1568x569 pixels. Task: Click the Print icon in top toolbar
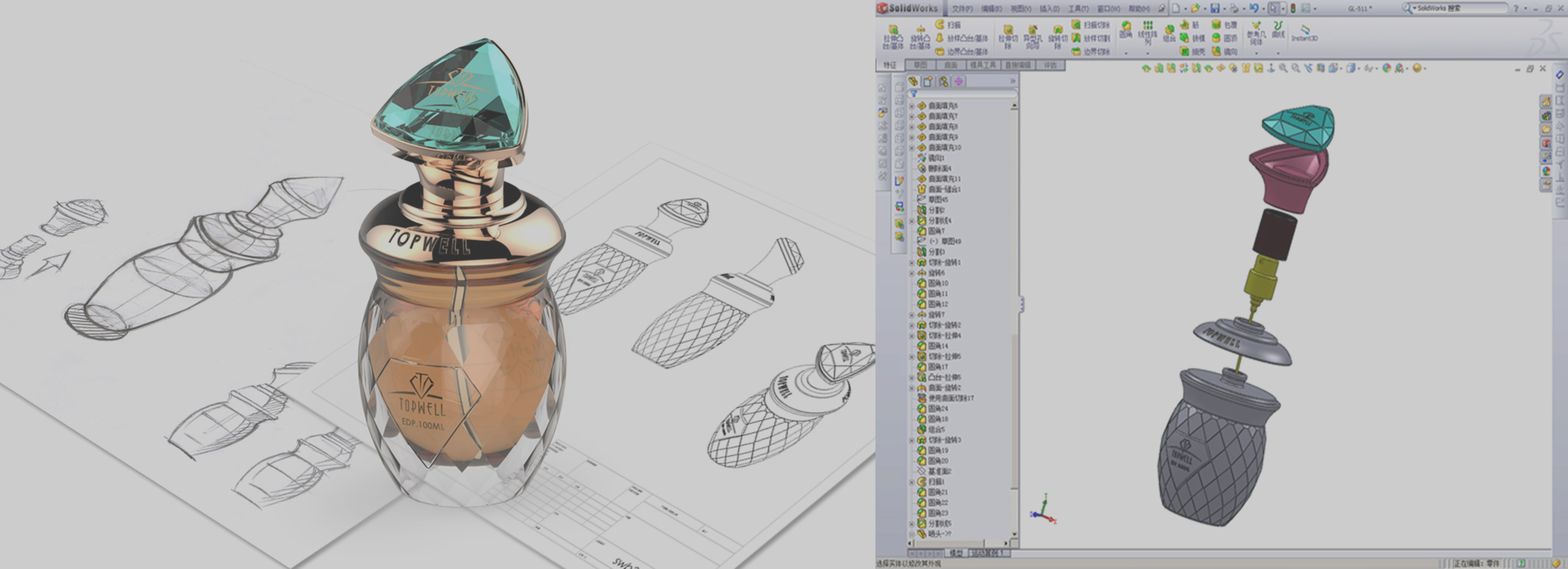(x=1234, y=8)
